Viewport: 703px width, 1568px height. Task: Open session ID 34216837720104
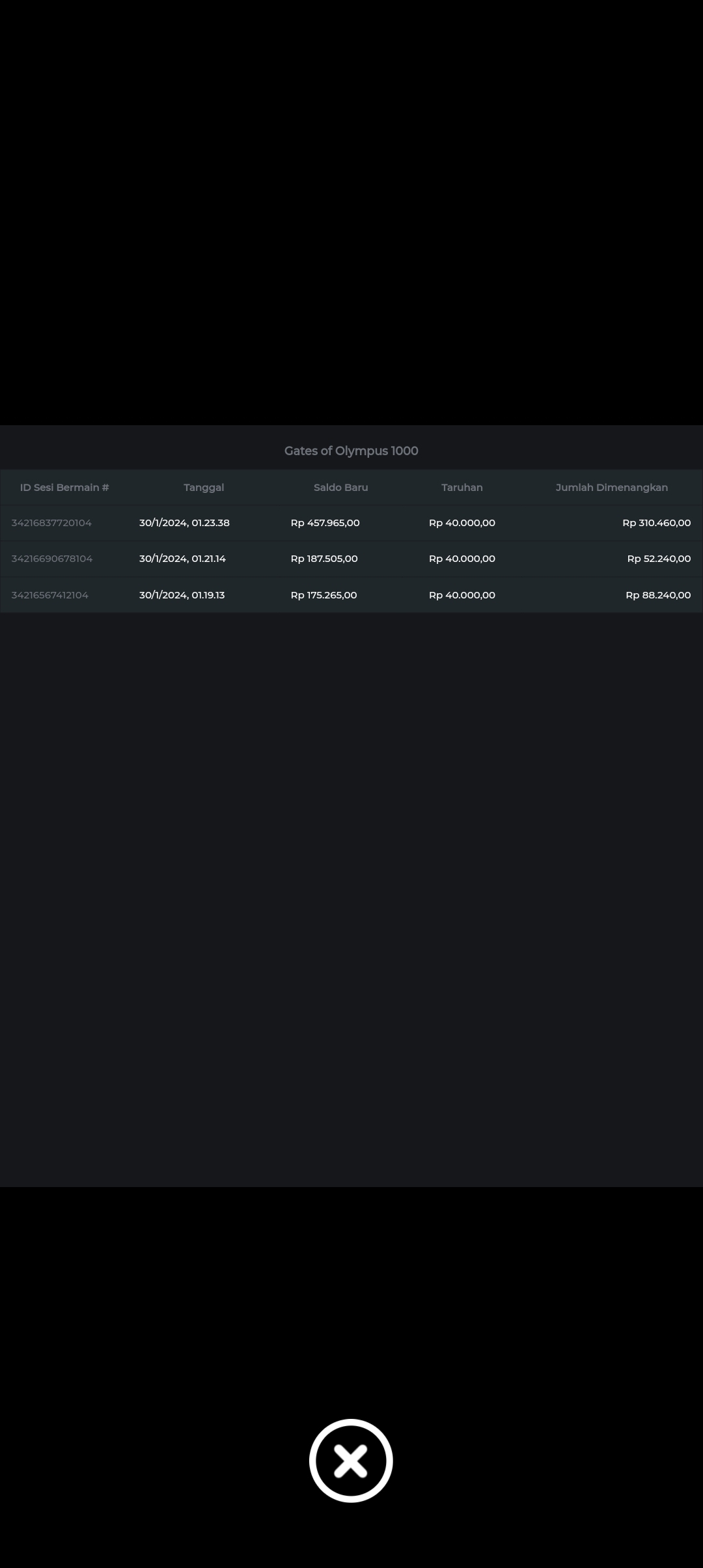coord(51,523)
